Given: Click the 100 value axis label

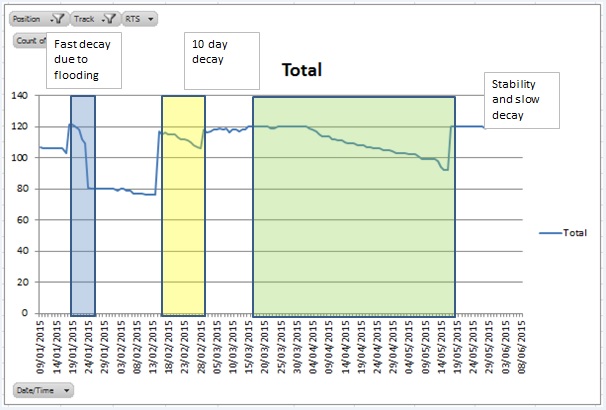Looking at the screenshot, I should [x=19, y=158].
